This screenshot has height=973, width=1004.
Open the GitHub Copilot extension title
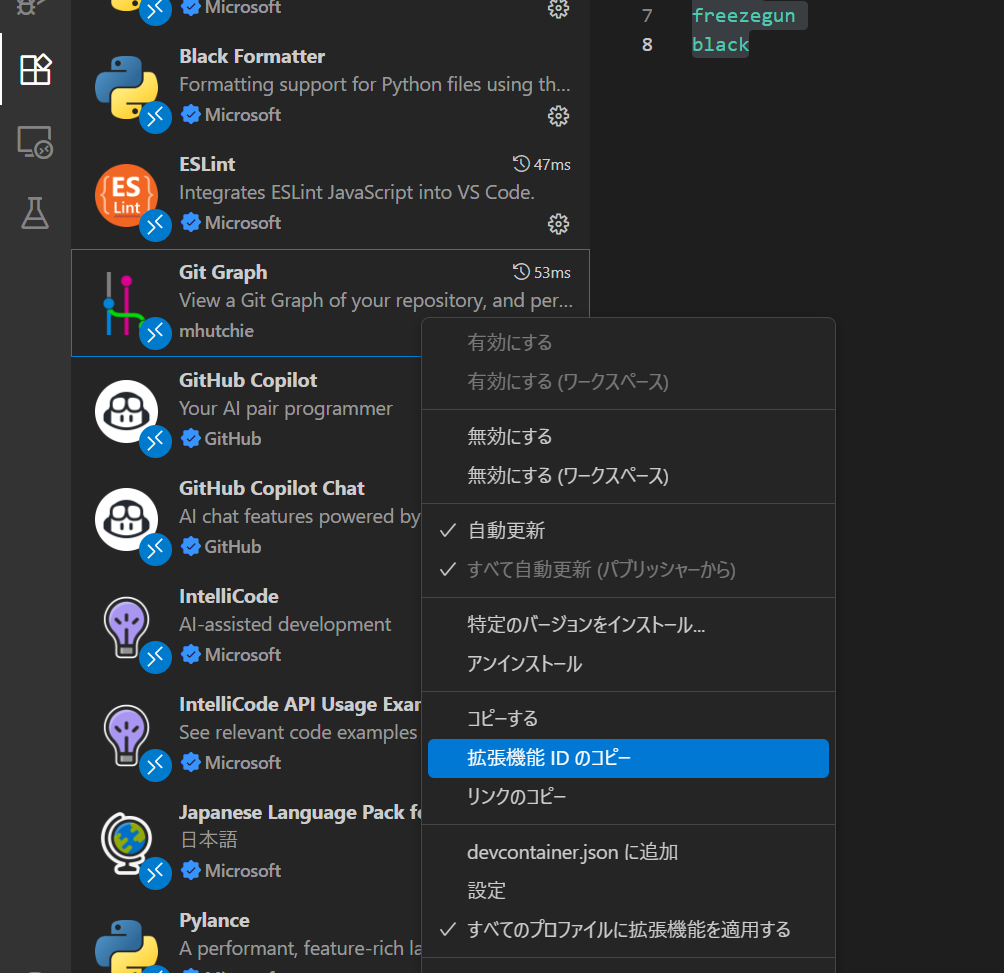(248, 380)
